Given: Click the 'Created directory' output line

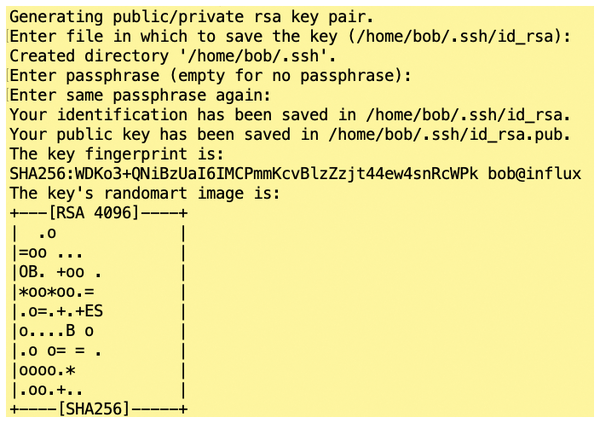Looking at the screenshot, I should click(173, 56).
